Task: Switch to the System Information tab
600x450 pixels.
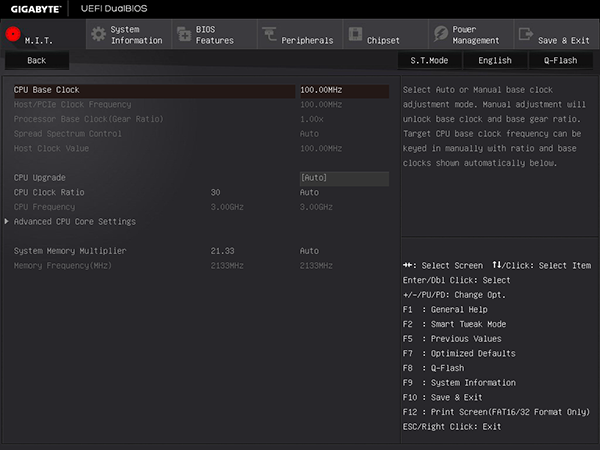Action: tap(129, 34)
